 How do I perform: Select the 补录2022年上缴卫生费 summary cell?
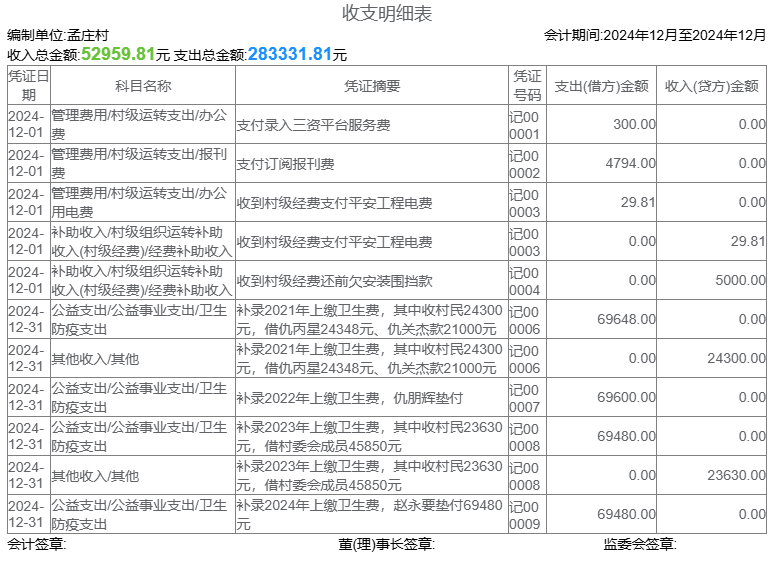pyautogui.click(x=350, y=398)
